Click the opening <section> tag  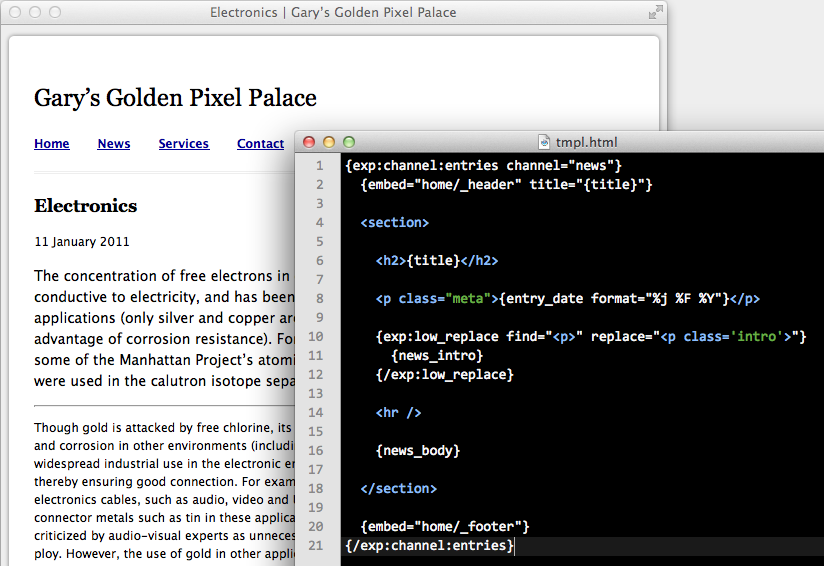[x=395, y=222]
